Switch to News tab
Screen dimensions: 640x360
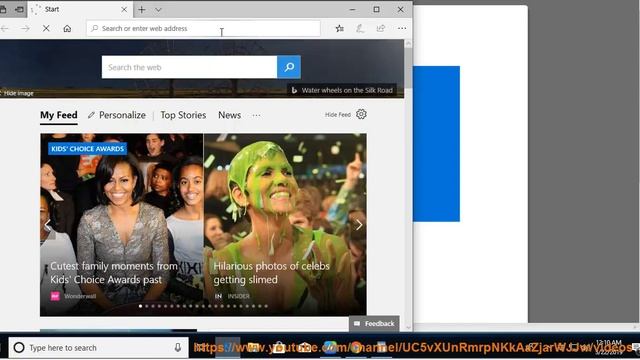point(229,115)
